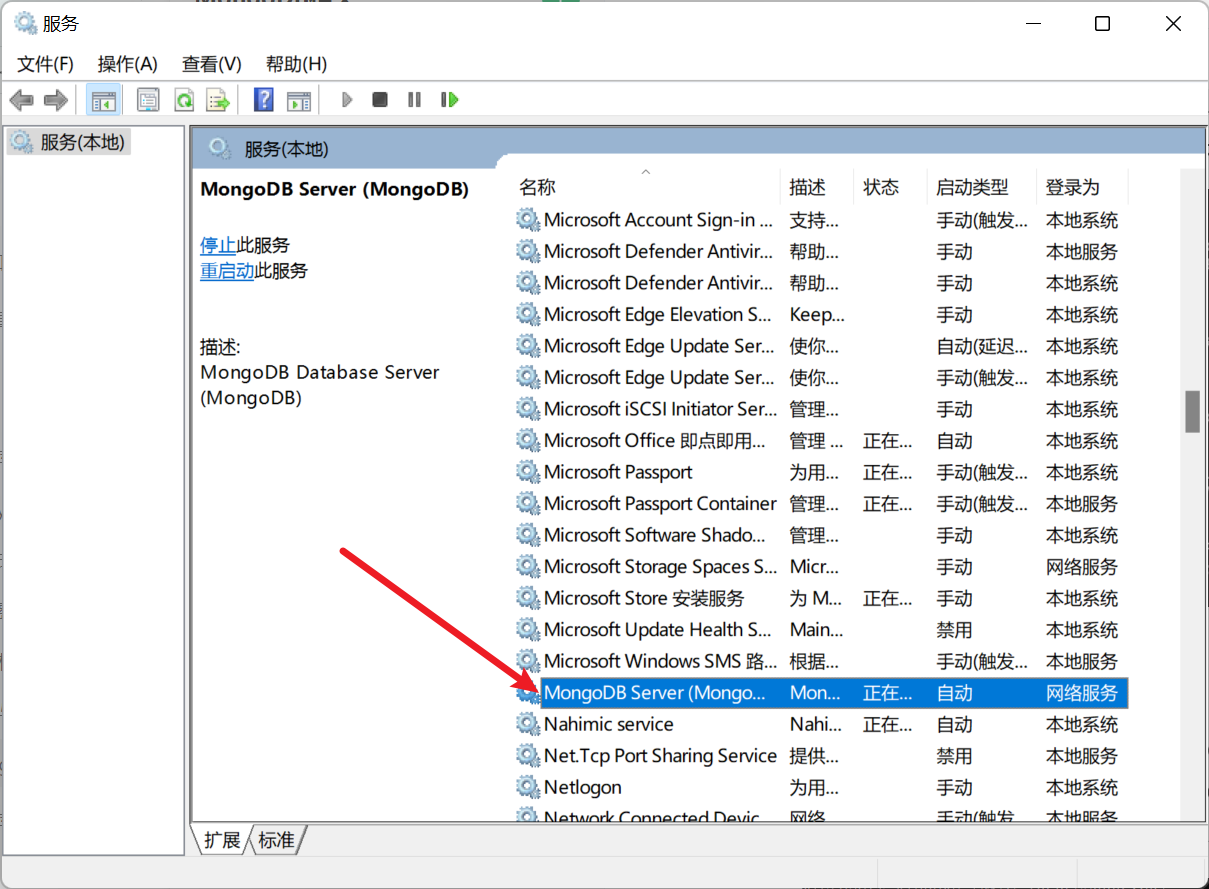Sort by the 名称 column header
The image size is (1209, 889).
click(647, 187)
